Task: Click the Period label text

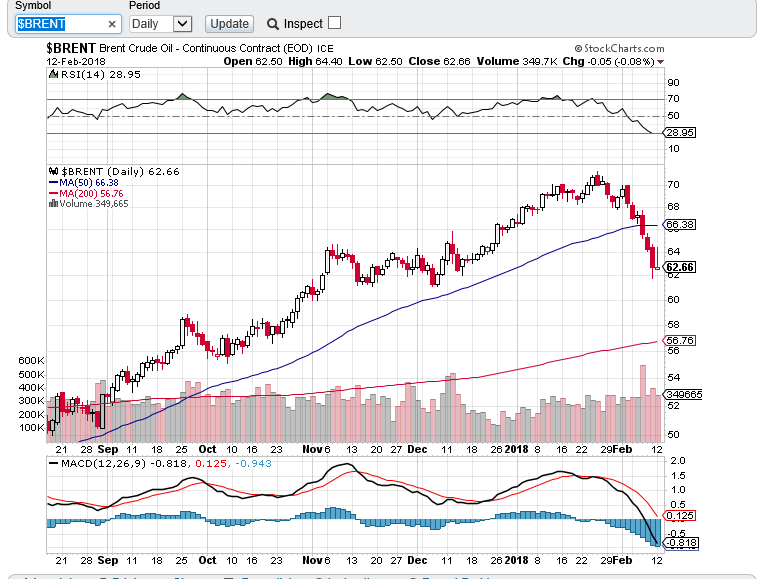Action: point(144,5)
